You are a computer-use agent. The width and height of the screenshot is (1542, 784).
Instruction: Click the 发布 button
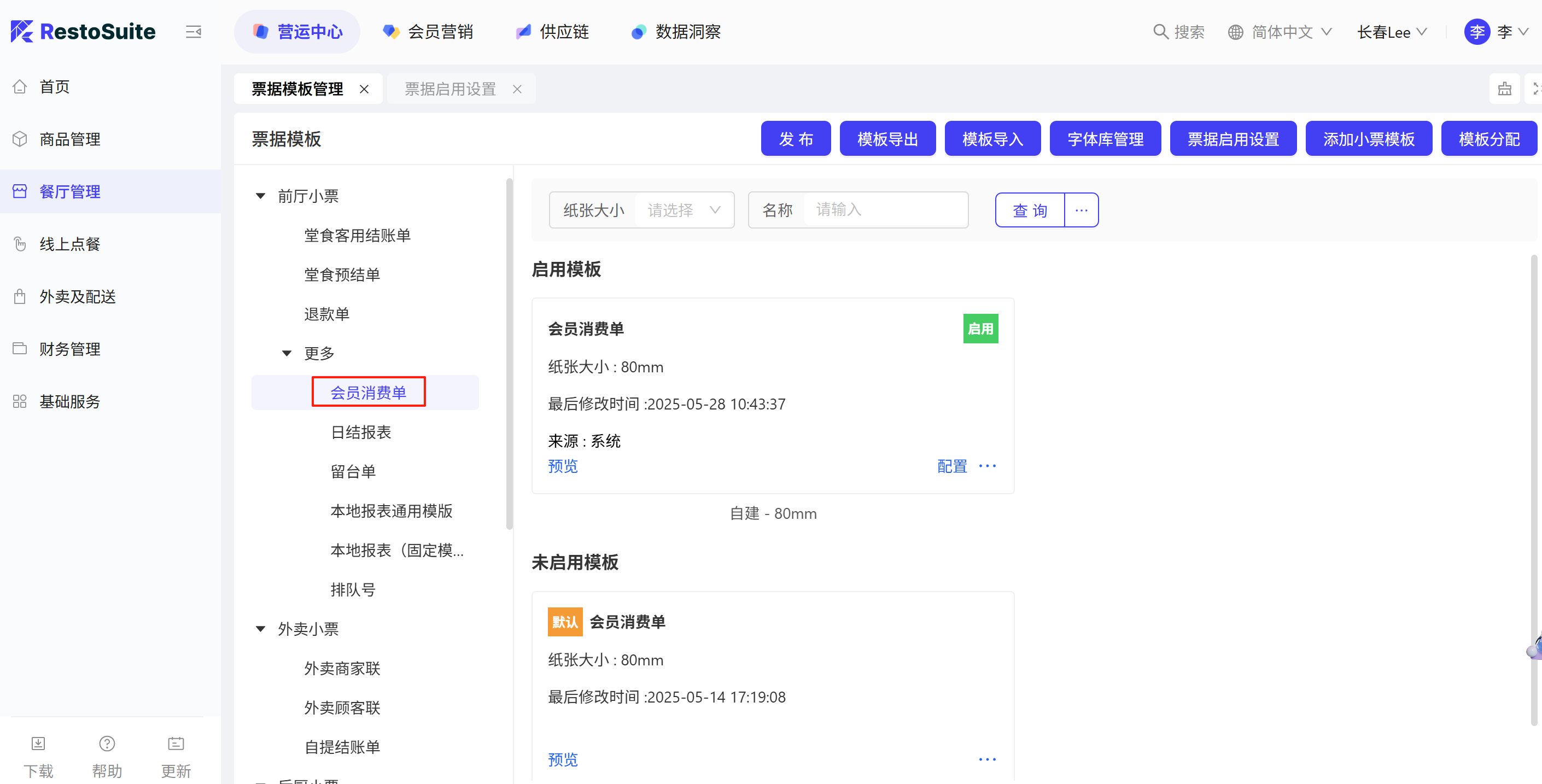coord(796,139)
